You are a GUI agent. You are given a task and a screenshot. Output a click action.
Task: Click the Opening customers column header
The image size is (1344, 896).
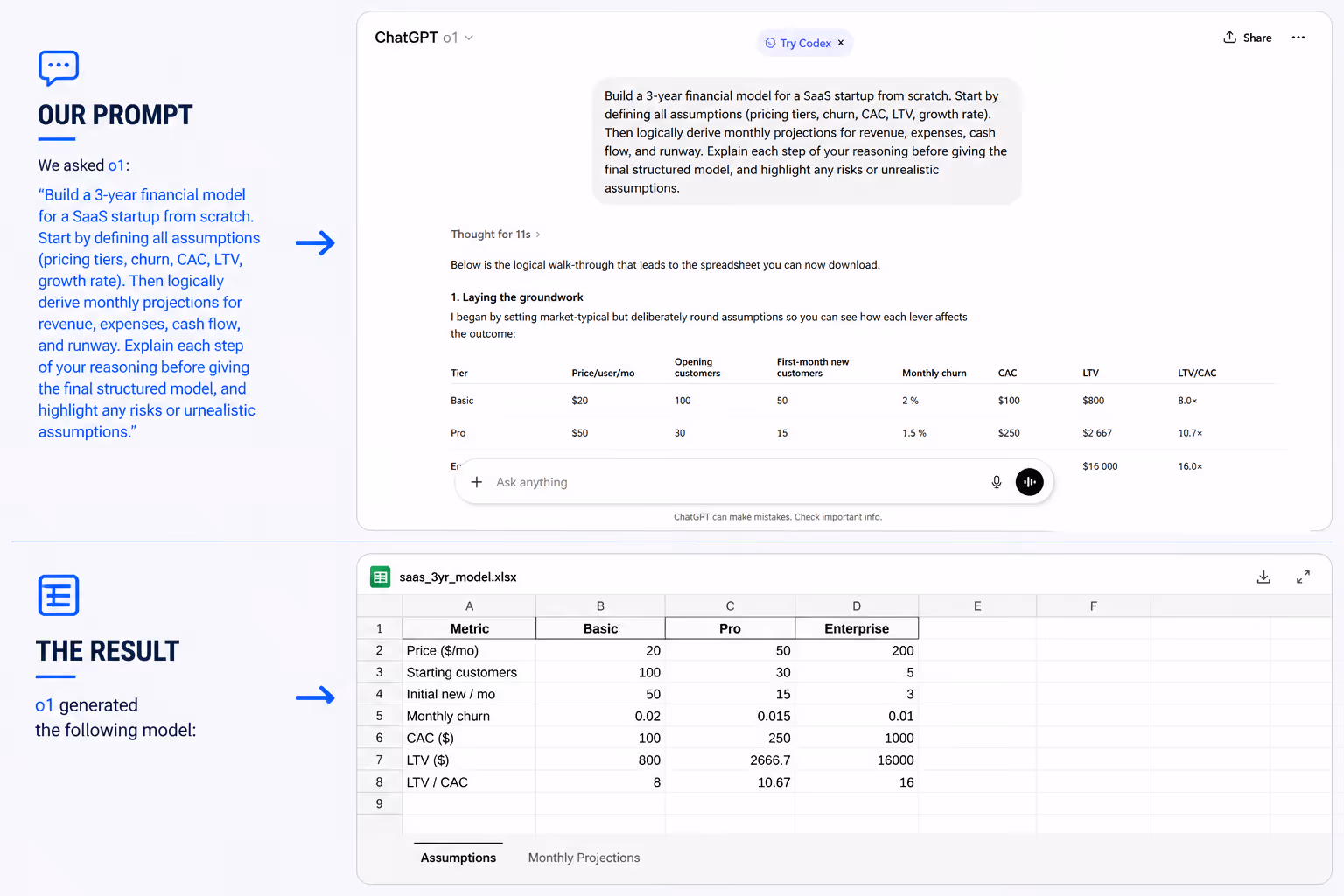coord(697,367)
